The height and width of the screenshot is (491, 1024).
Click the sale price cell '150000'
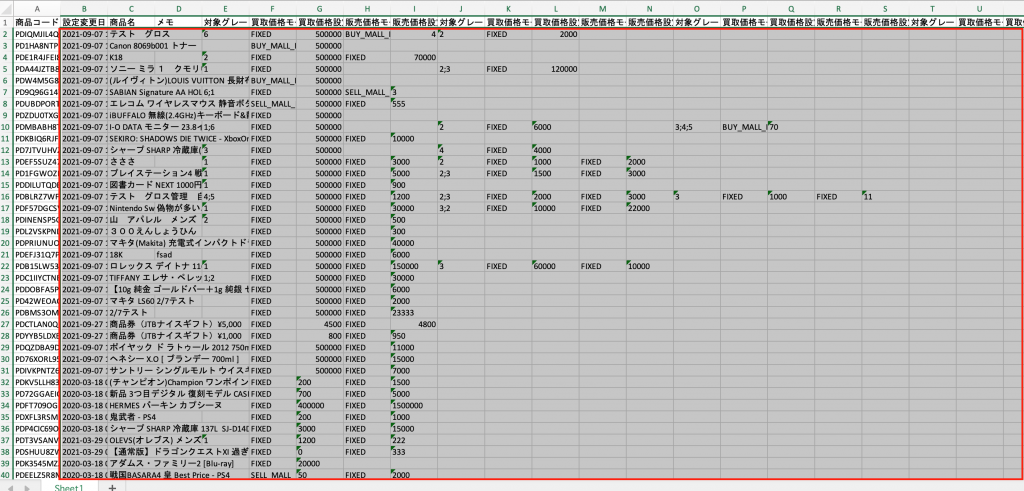pyautogui.click(x=414, y=266)
